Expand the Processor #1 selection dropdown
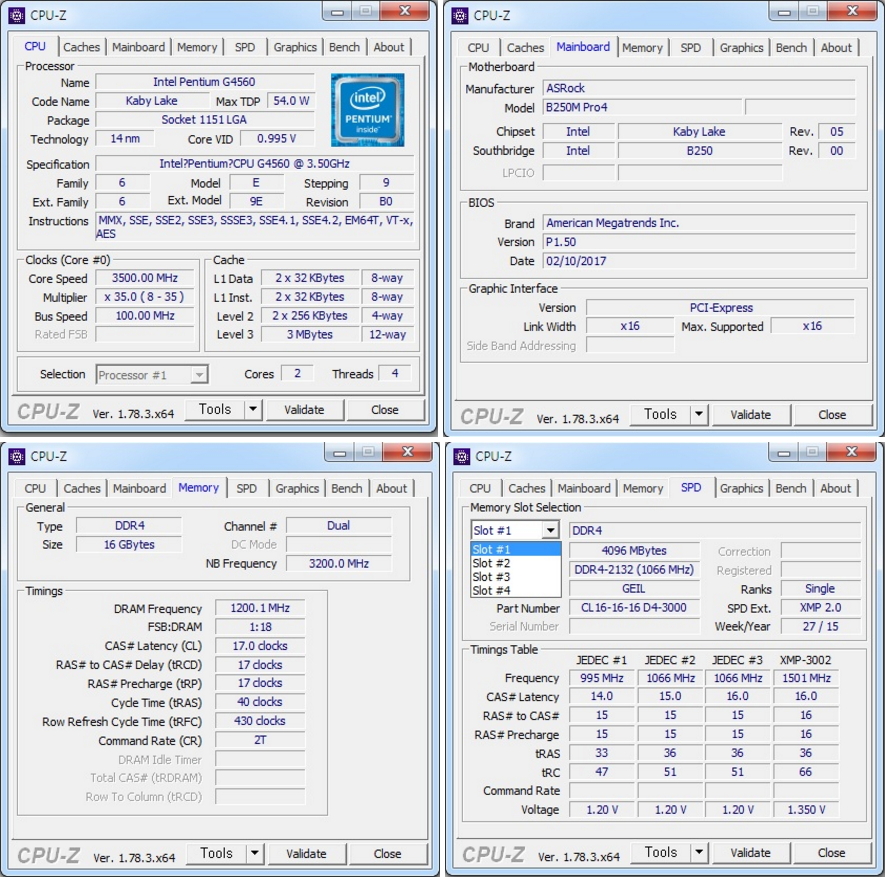Screen dimensions: 885x877 199,375
